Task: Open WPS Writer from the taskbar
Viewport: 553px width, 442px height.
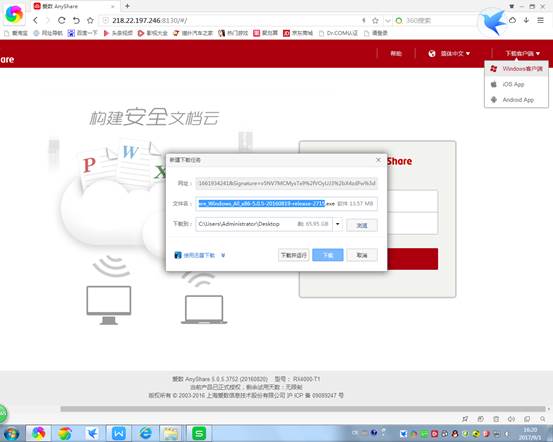Action: [118, 433]
